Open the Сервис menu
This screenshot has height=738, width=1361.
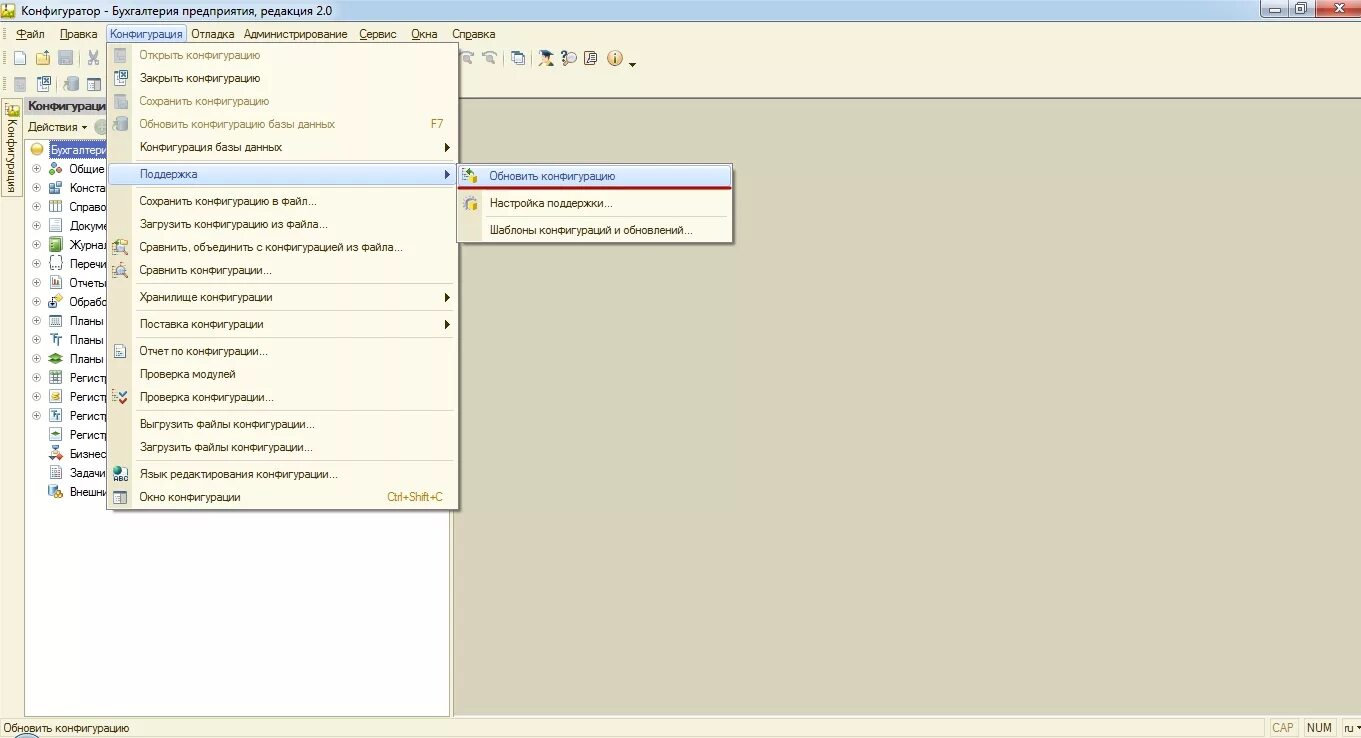378,34
